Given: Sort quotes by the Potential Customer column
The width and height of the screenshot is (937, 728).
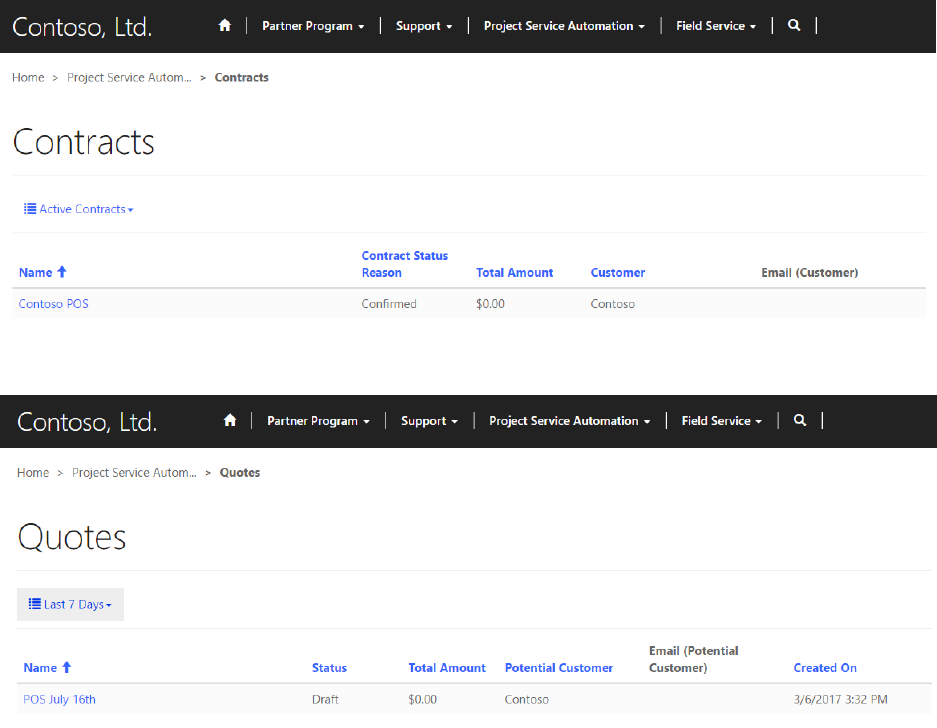Looking at the screenshot, I should 559,668.
